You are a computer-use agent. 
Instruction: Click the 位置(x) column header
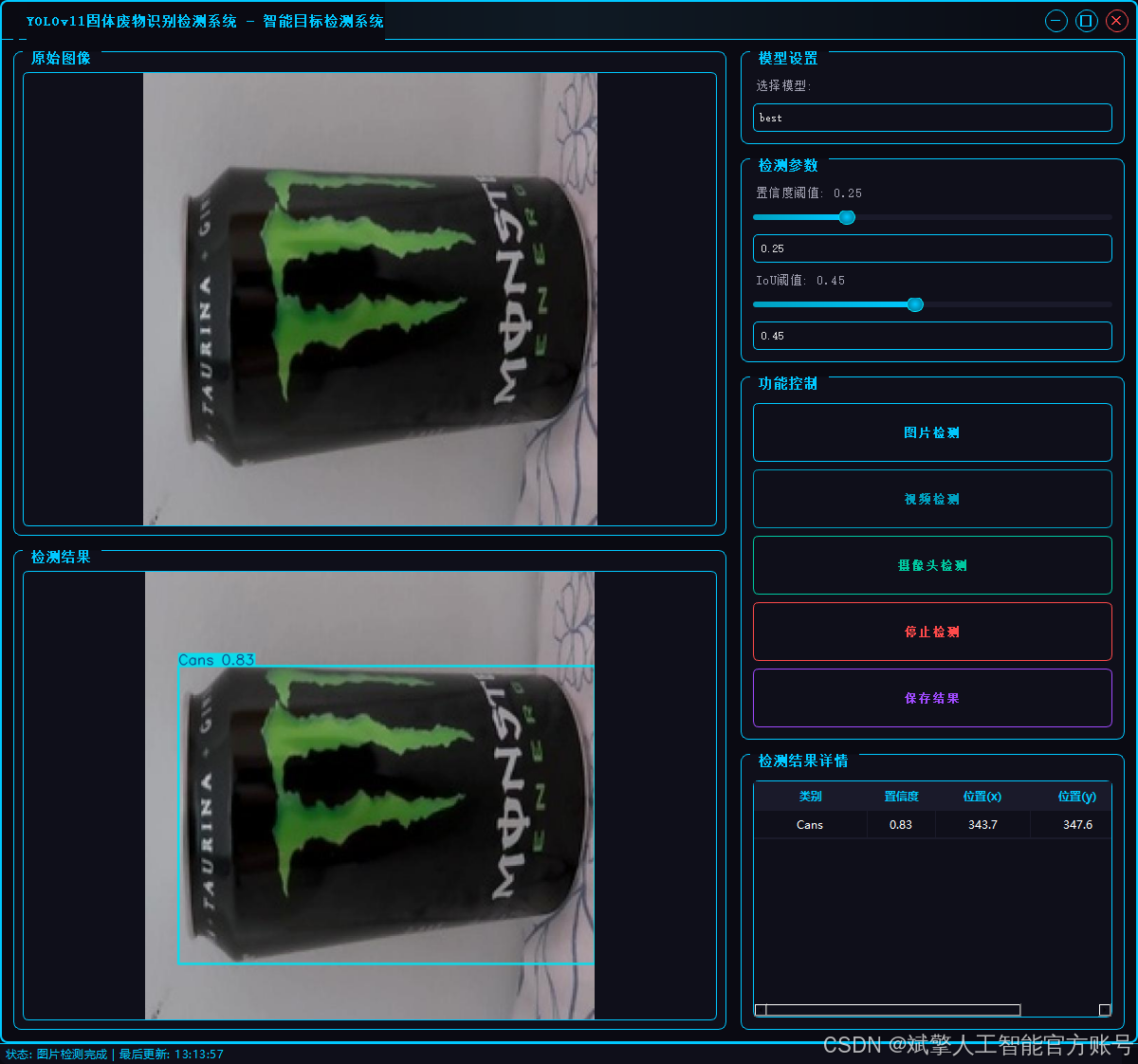pyautogui.click(x=982, y=797)
